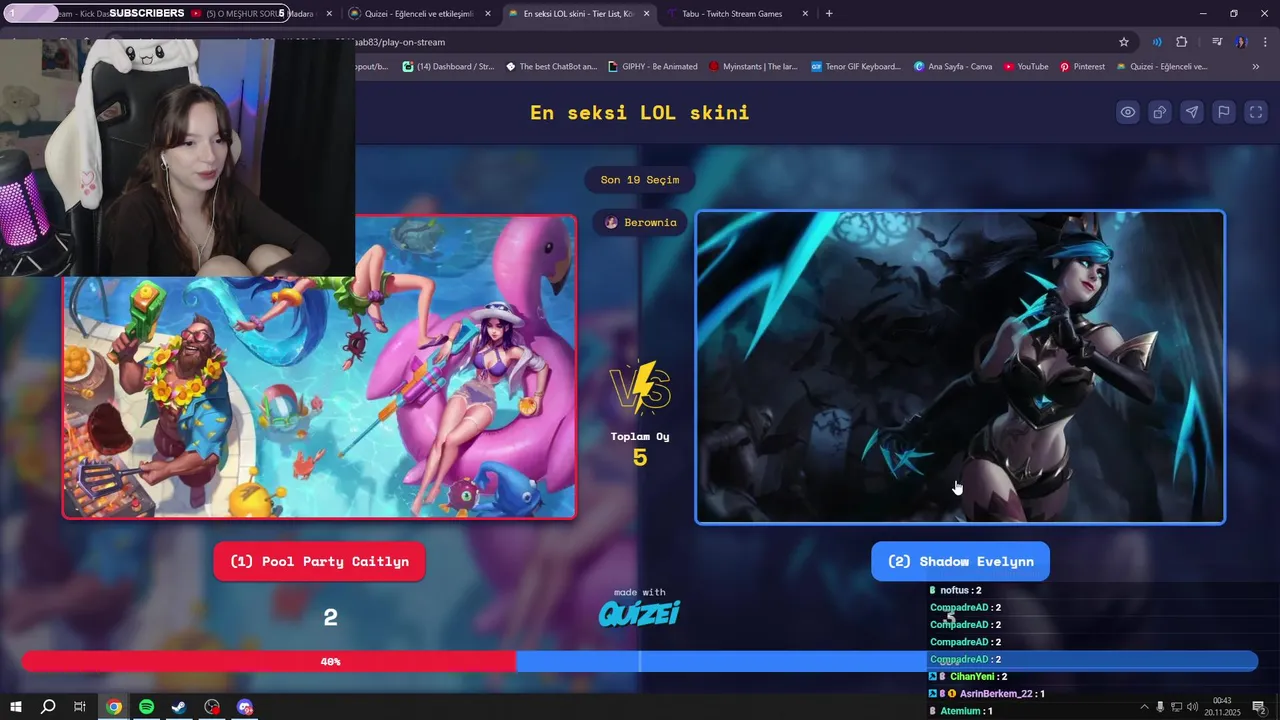Click the flag report icon
The height and width of the screenshot is (720, 1280).
coord(1224,112)
